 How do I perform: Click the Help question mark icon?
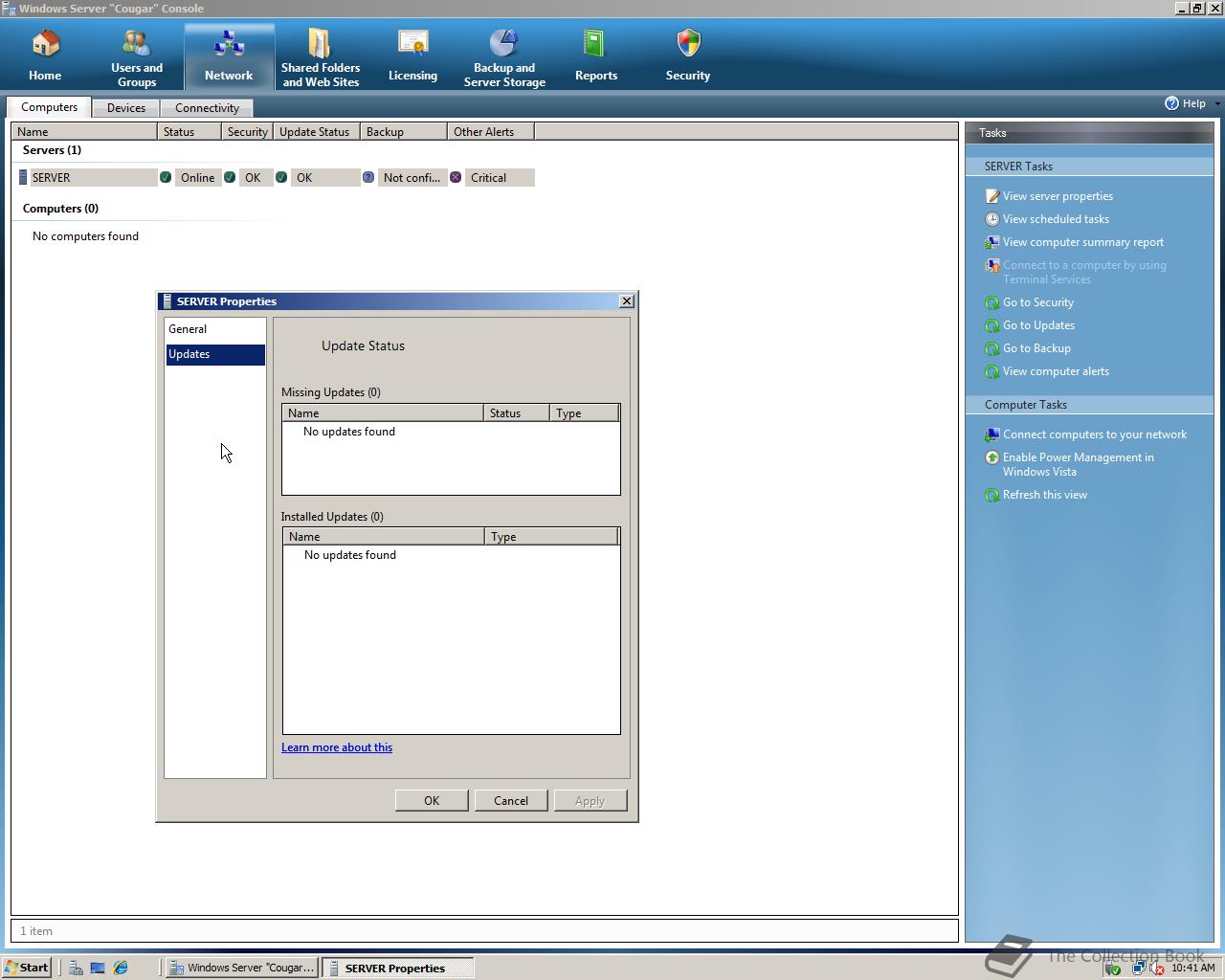tap(1171, 103)
